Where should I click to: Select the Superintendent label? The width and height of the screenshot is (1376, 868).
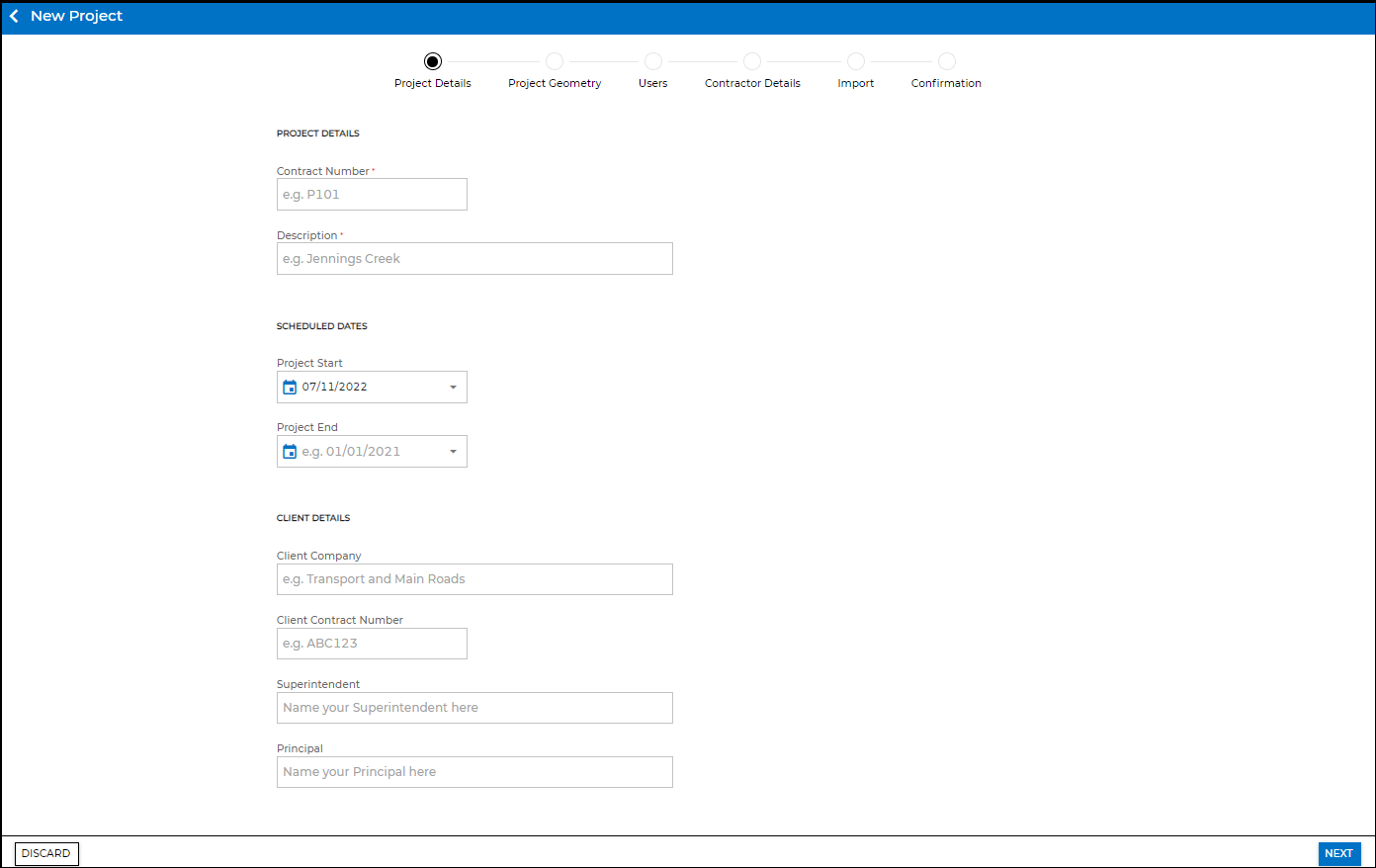pos(318,684)
